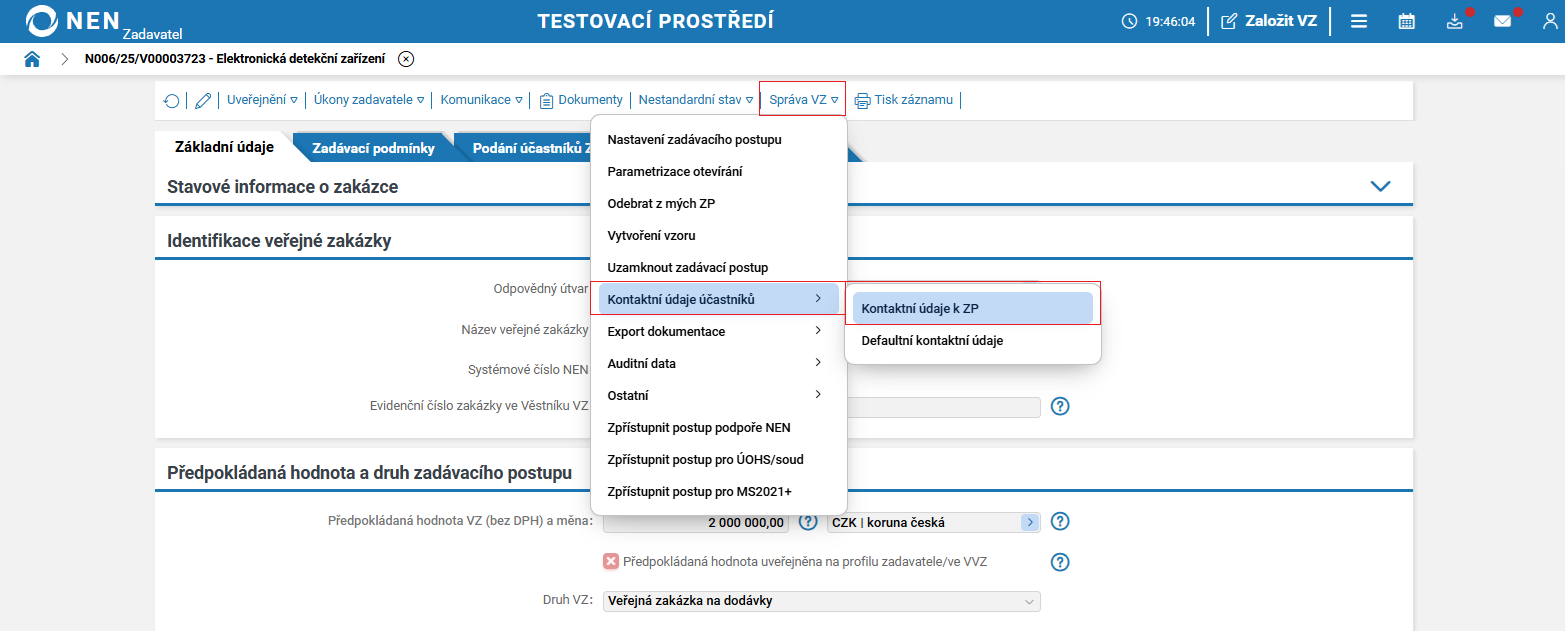Open the Druh VZ dropdown
Viewport: 1565px width, 631px height.
click(1029, 601)
